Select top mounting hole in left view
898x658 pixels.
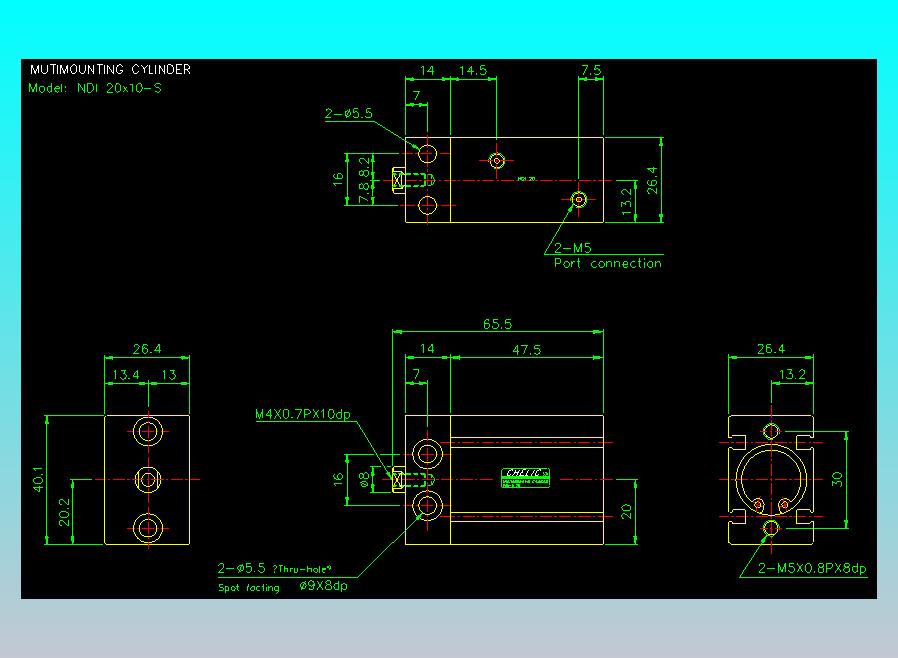point(148,432)
